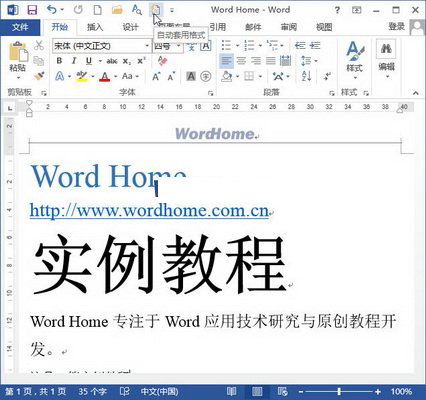Decrease the font size

(171, 77)
